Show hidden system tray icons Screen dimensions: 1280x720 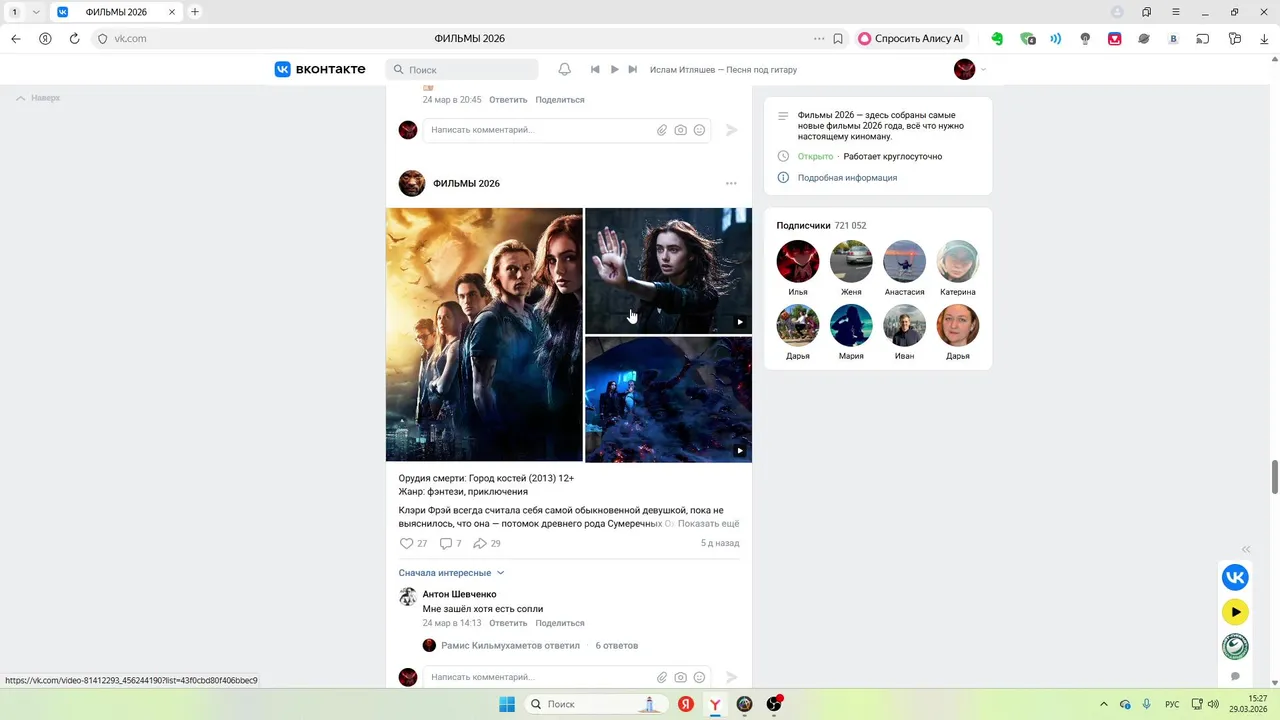(1104, 704)
